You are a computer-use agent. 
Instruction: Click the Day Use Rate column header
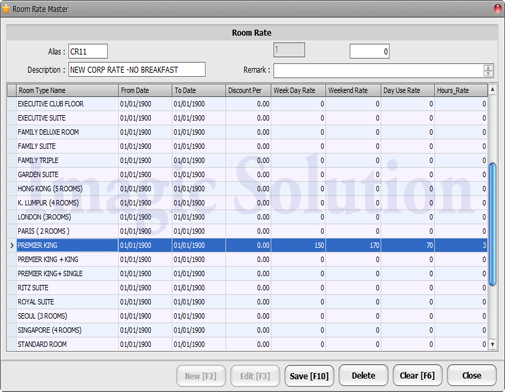[x=408, y=90]
